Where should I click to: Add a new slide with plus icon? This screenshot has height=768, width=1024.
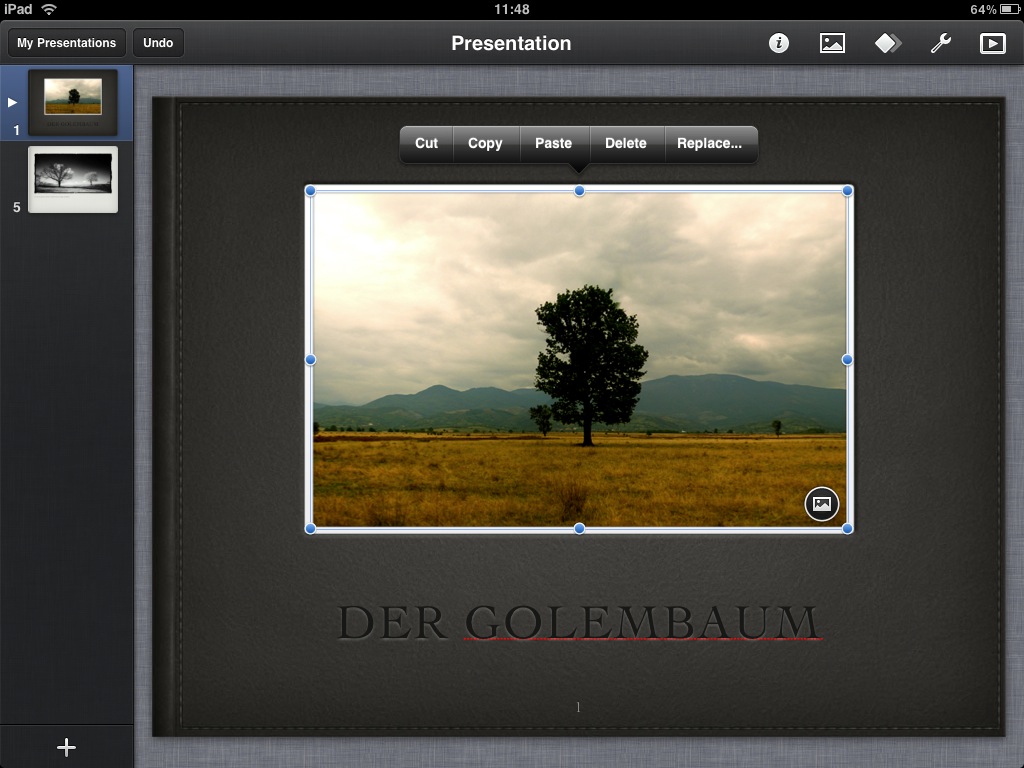(x=66, y=747)
